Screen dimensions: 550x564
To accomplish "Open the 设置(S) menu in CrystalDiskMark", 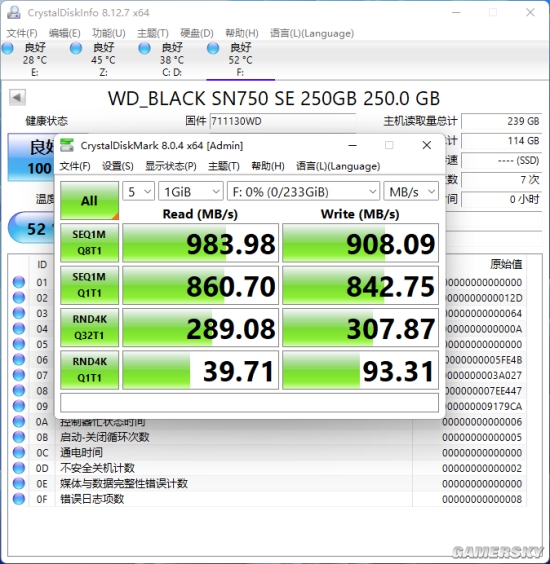I will click(x=118, y=166).
